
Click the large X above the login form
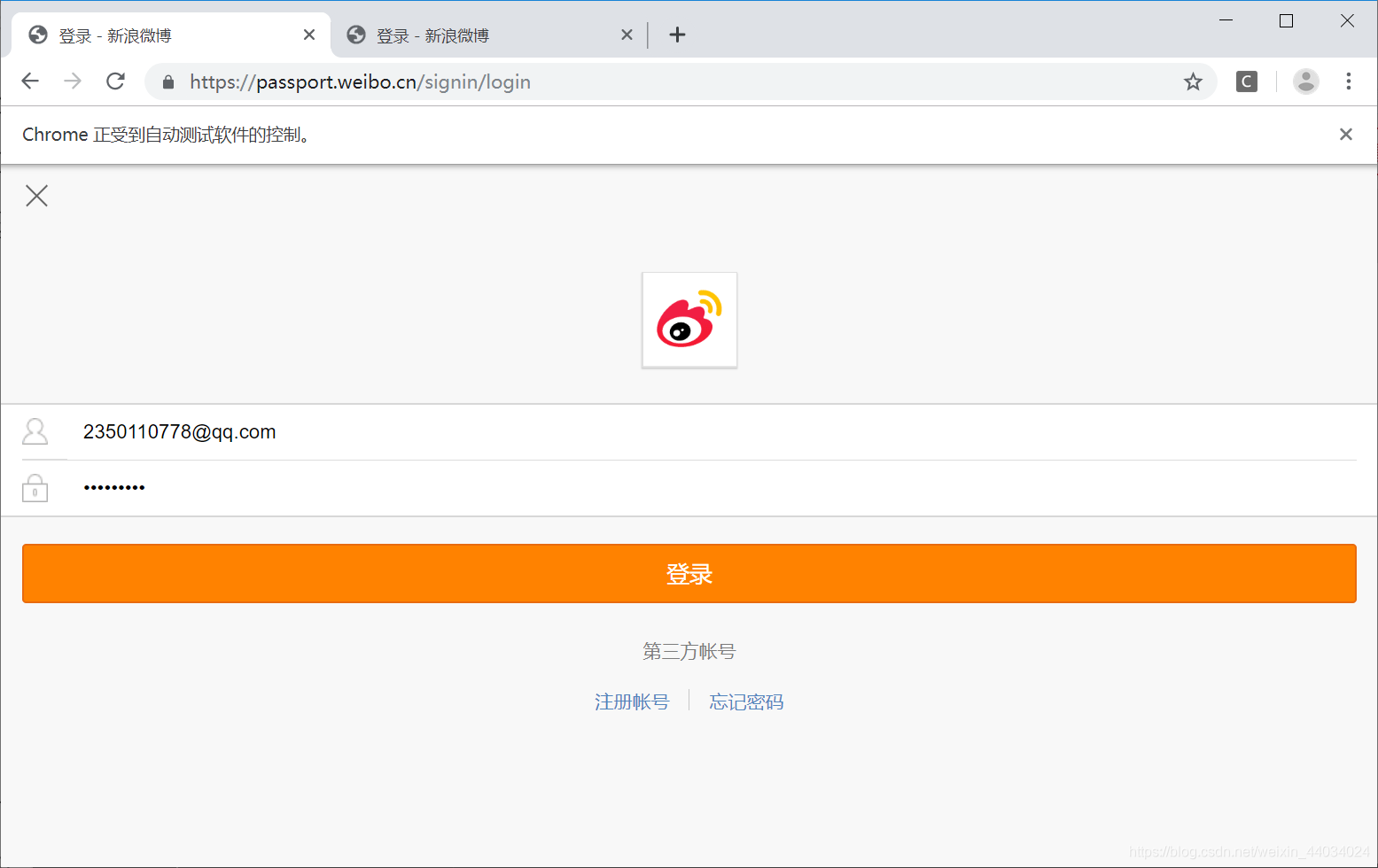(36, 195)
